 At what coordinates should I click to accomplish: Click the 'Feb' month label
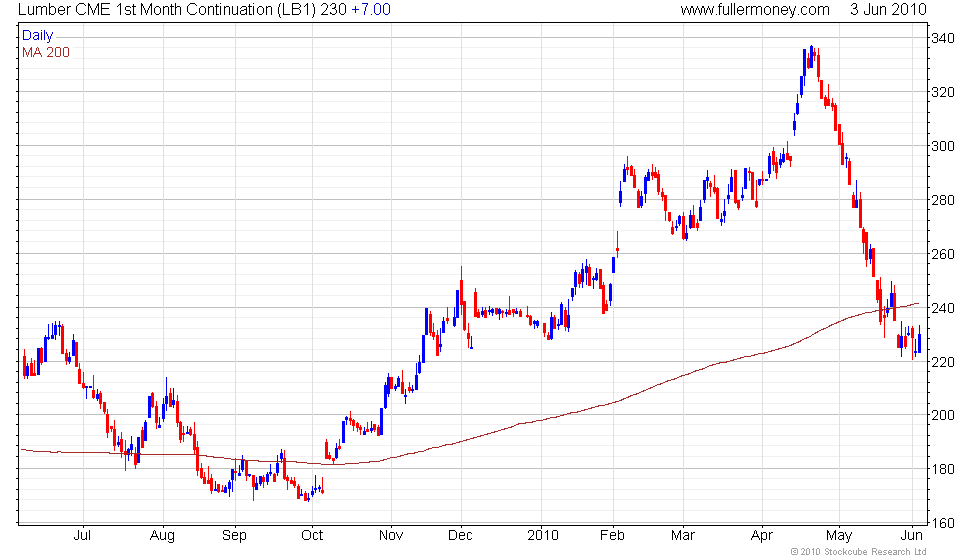tap(612, 536)
